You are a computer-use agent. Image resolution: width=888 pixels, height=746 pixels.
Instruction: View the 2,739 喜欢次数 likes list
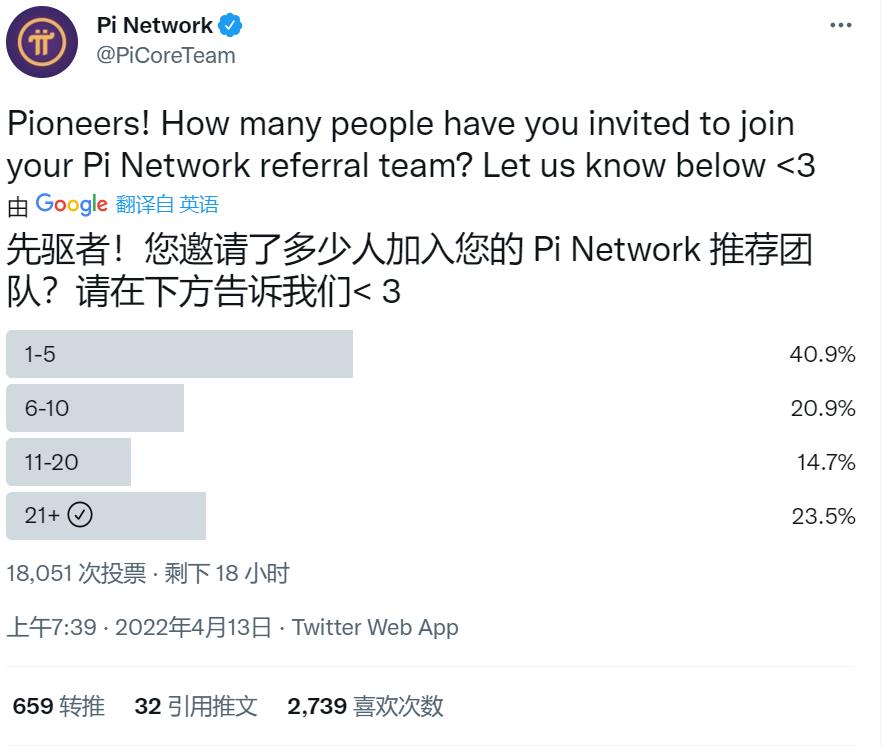[x=365, y=706]
